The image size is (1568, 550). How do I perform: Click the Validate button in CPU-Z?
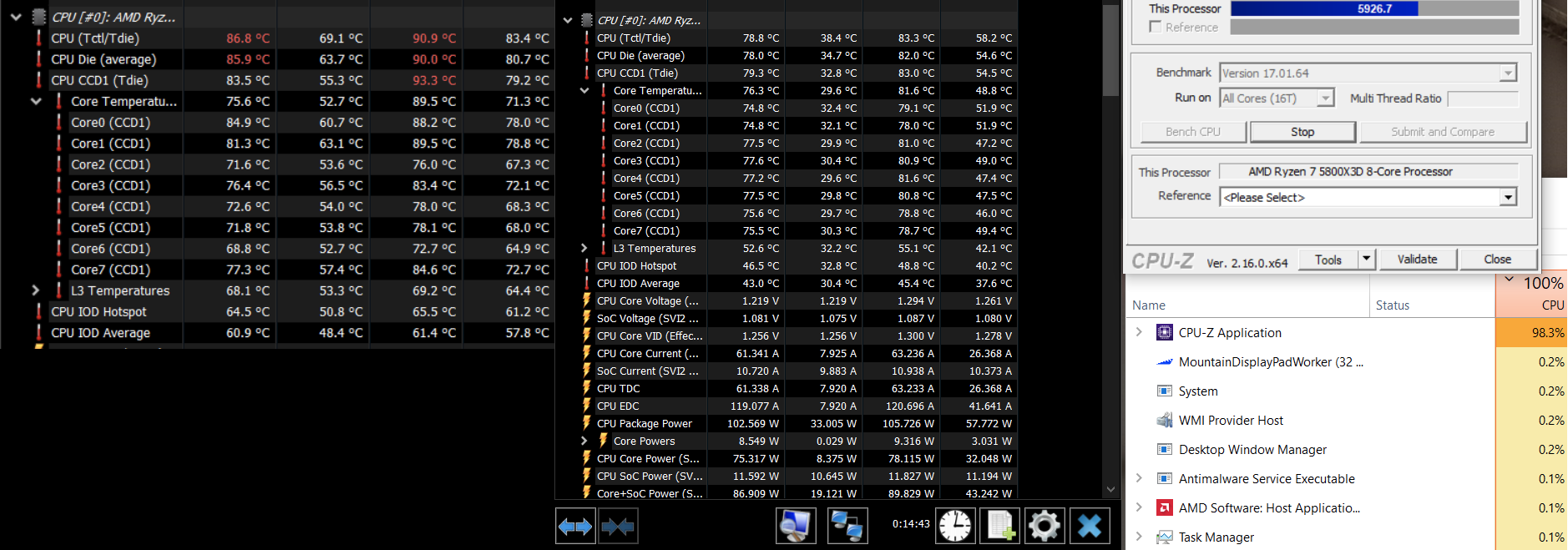(1417, 260)
